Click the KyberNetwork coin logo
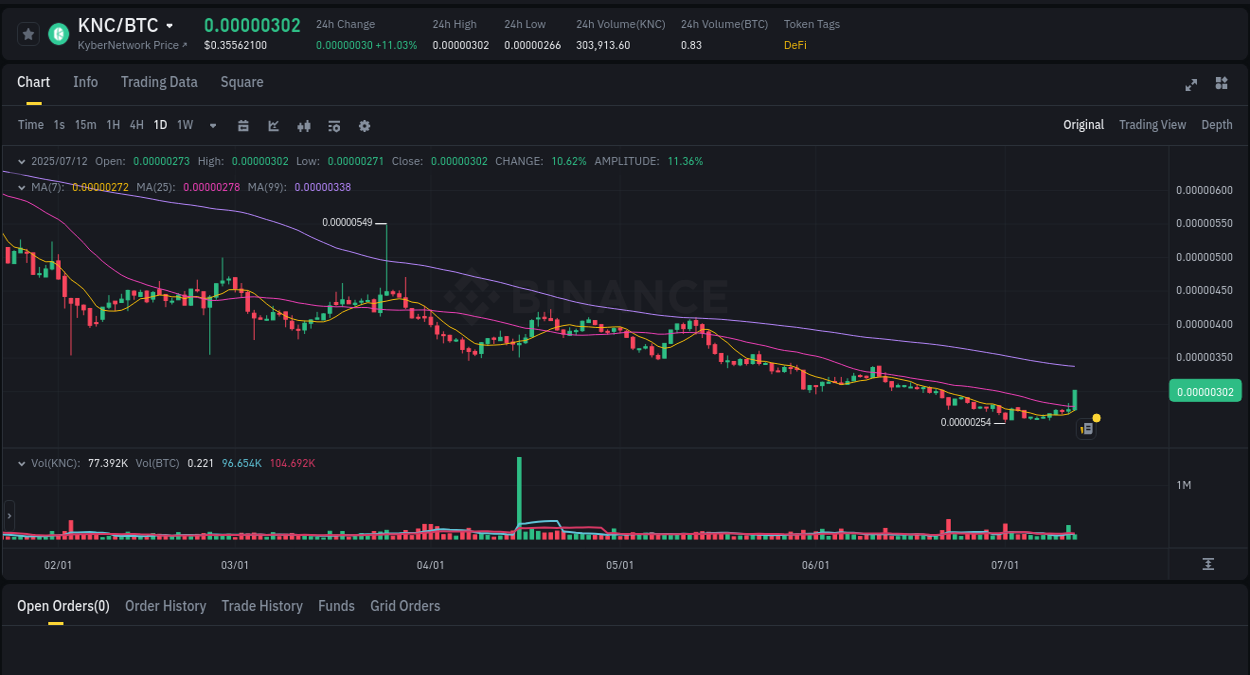 pyautogui.click(x=57, y=33)
